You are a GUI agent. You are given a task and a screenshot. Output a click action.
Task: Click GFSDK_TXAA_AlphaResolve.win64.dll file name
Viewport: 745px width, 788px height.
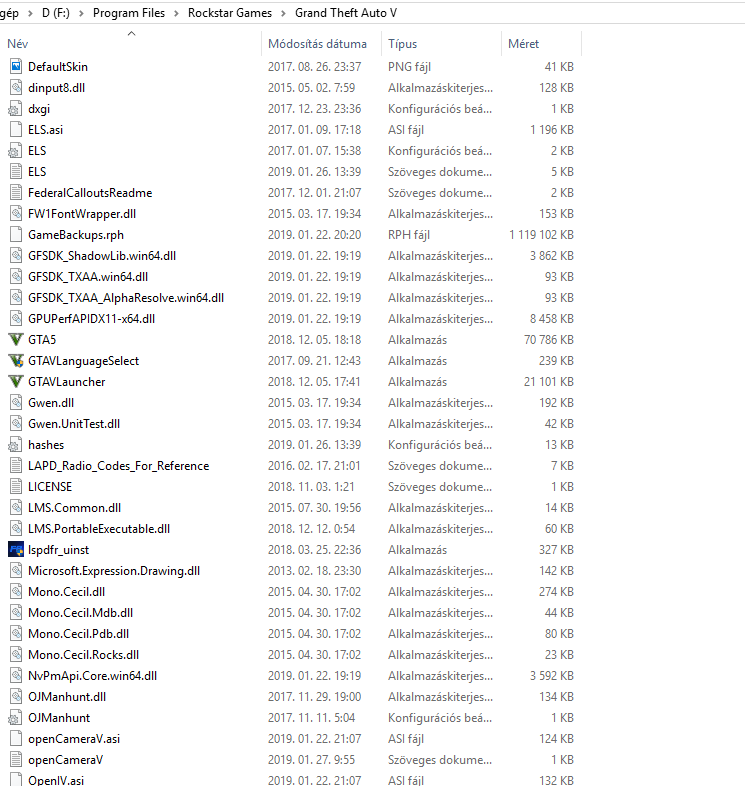126,298
